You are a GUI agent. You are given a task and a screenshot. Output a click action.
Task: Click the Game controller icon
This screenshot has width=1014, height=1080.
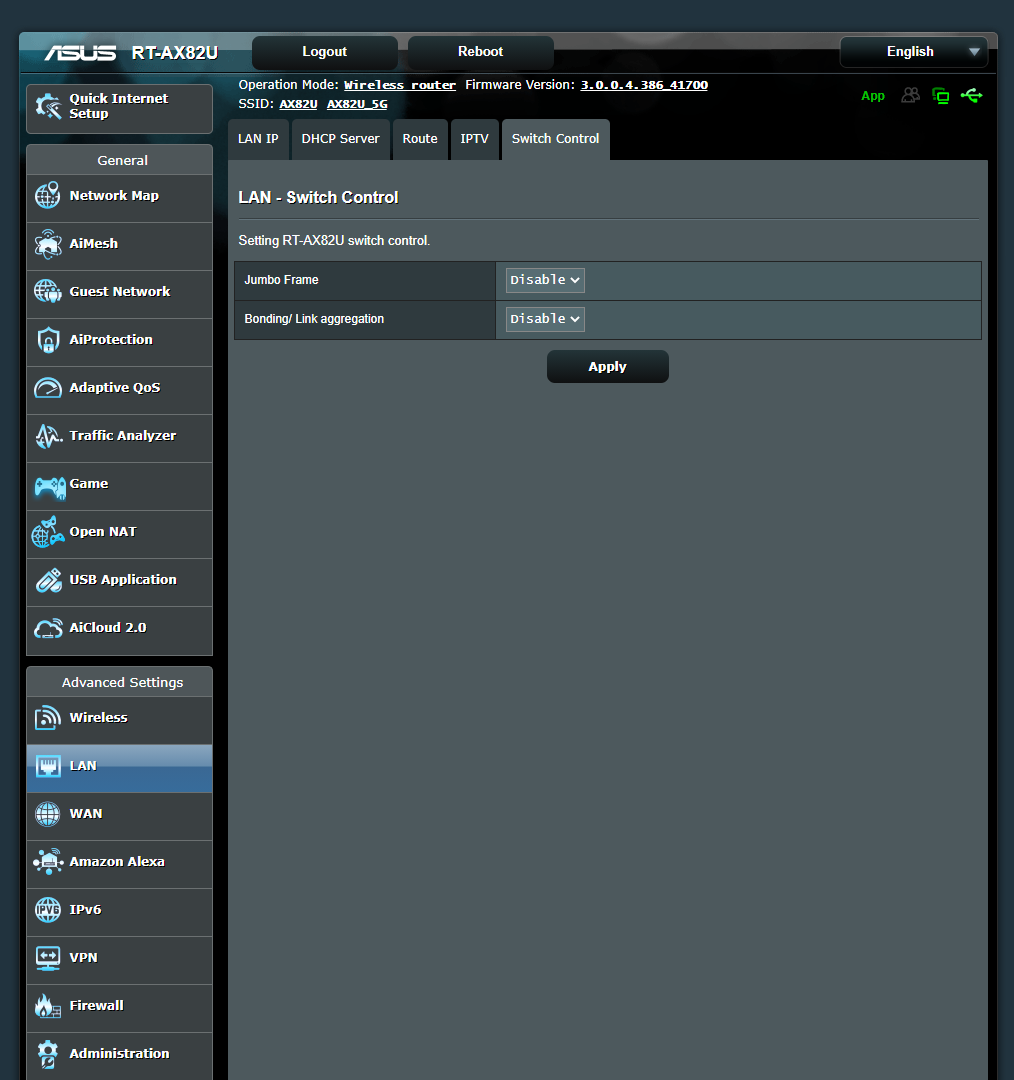click(50, 486)
